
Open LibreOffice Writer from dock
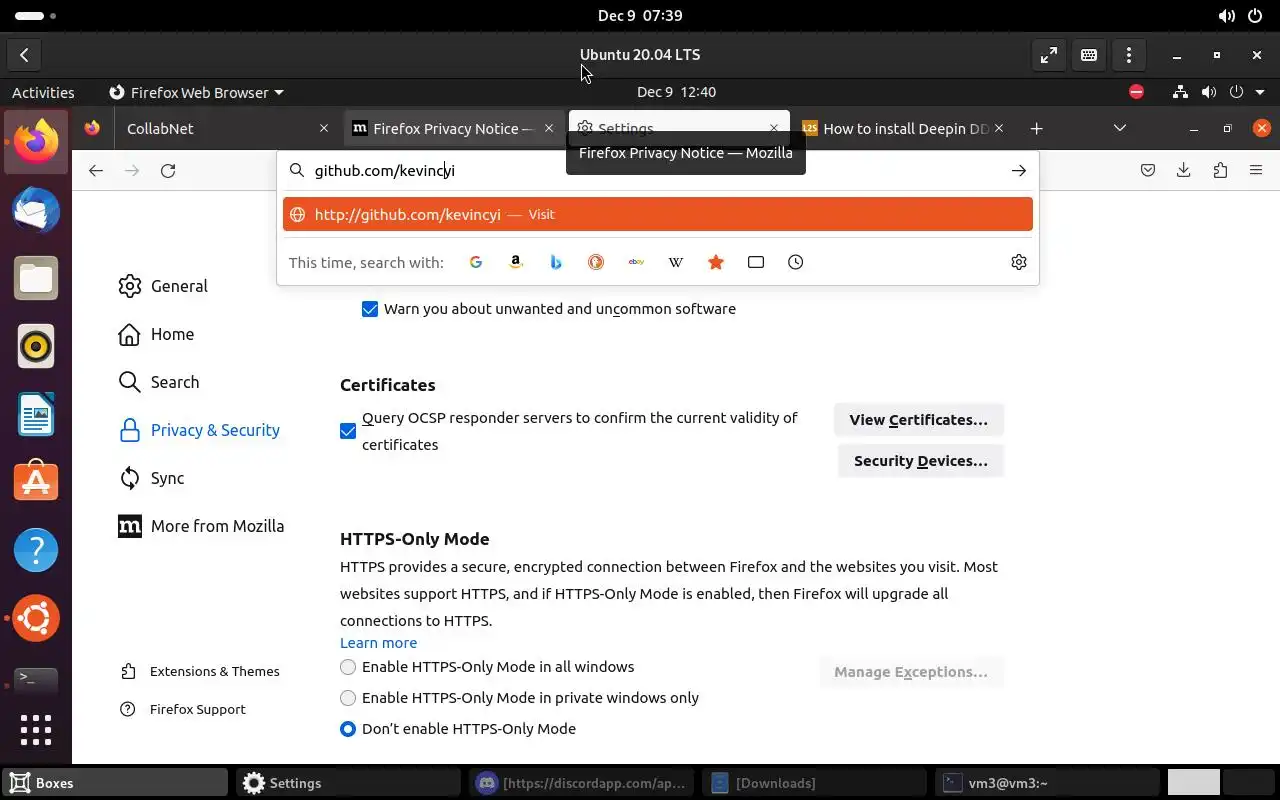pos(36,415)
